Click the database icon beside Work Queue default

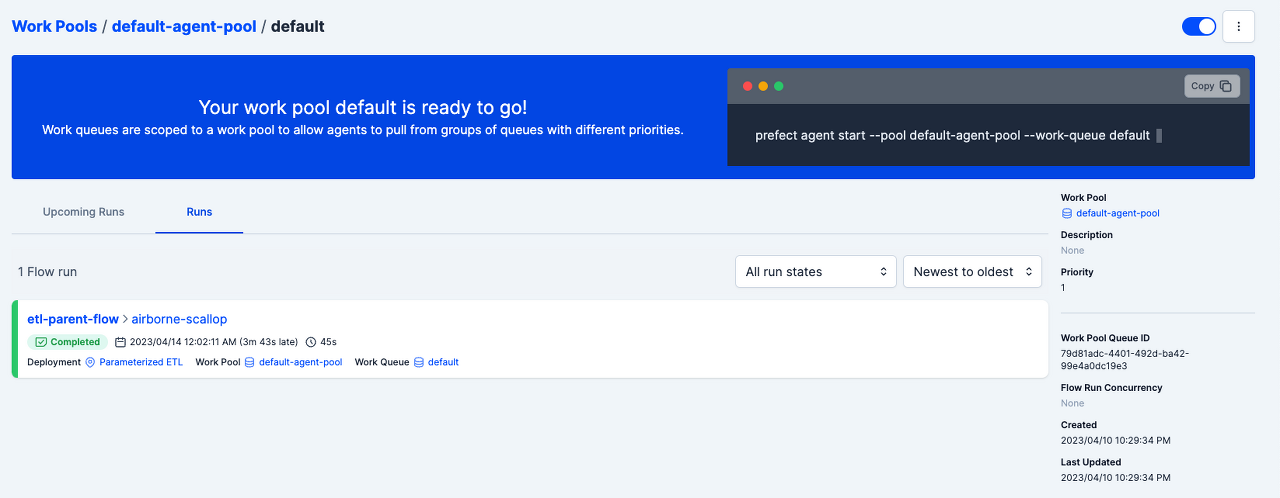(x=419, y=362)
